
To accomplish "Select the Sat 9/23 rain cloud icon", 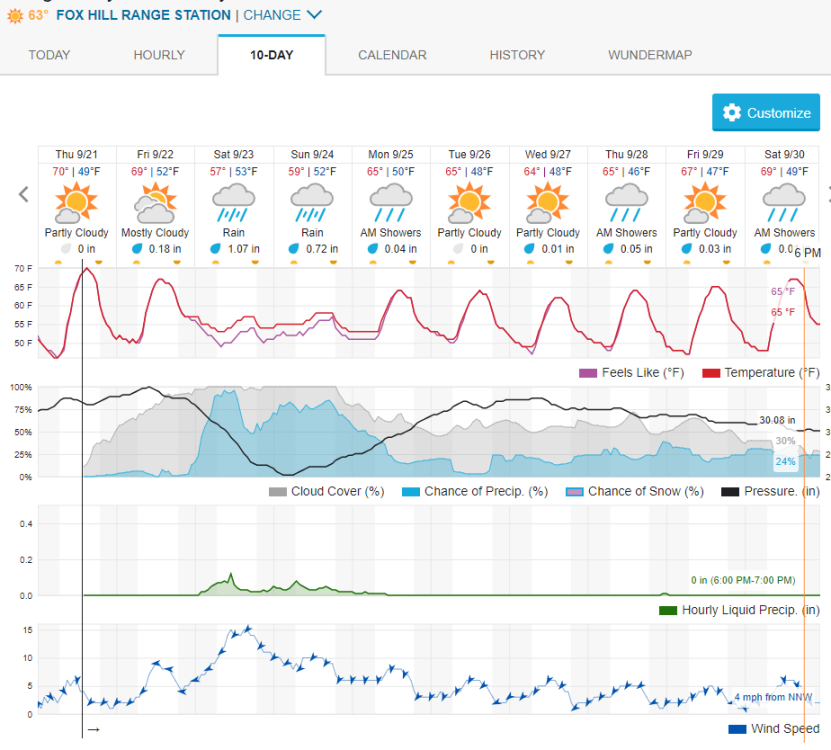I will click(234, 202).
